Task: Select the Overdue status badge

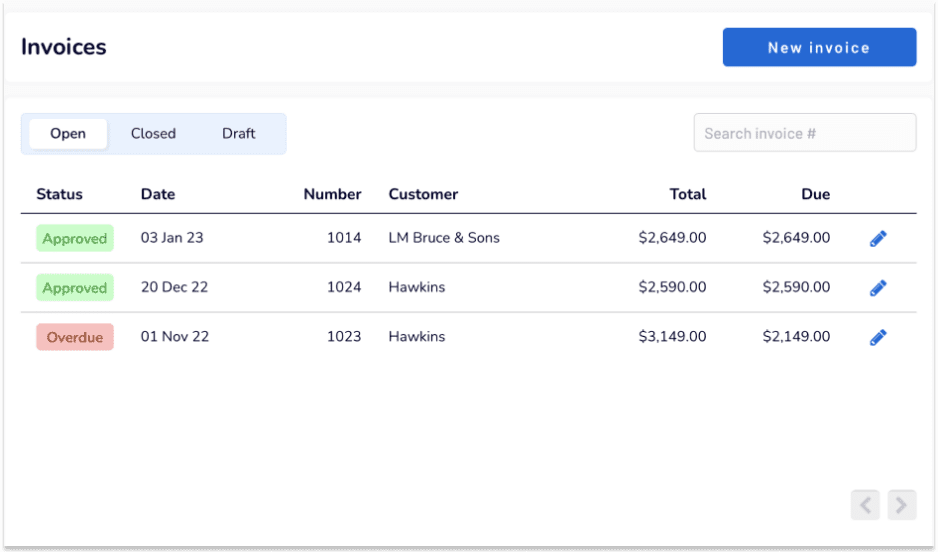Action: click(x=75, y=337)
